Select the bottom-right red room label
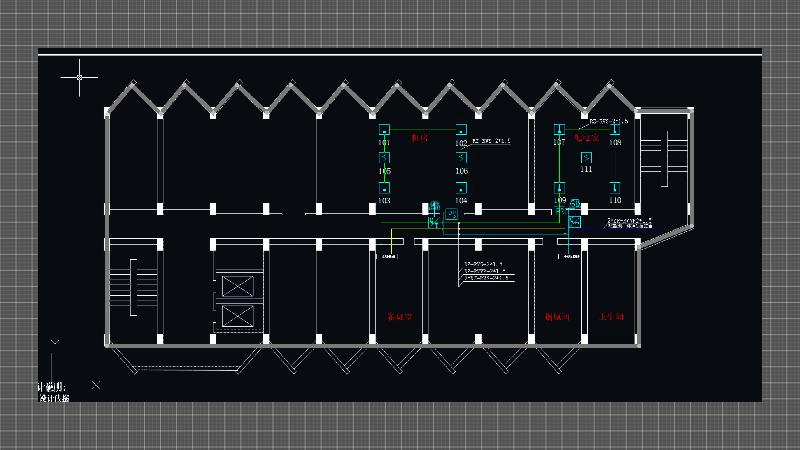Screen dimensions: 800x450 coord(611,316)
